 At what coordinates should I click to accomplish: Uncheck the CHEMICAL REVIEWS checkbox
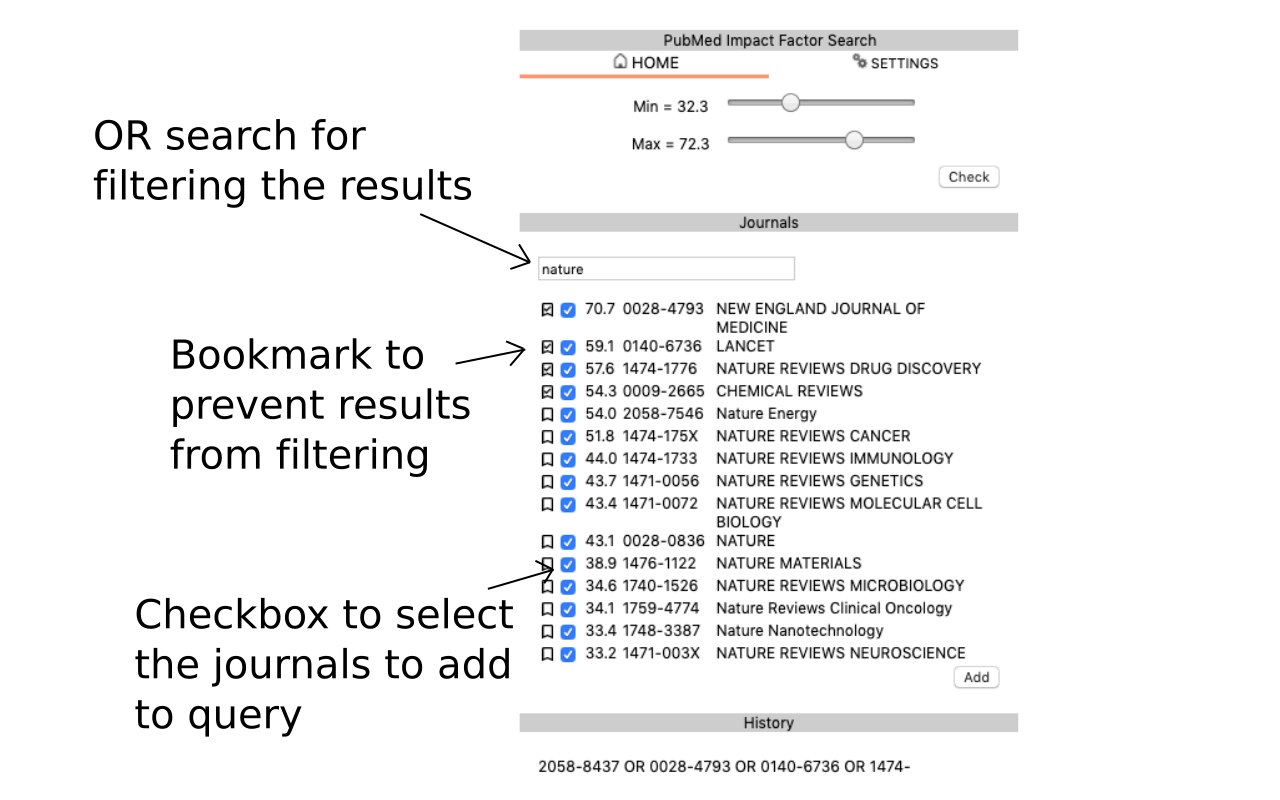(x=568, y=391)
